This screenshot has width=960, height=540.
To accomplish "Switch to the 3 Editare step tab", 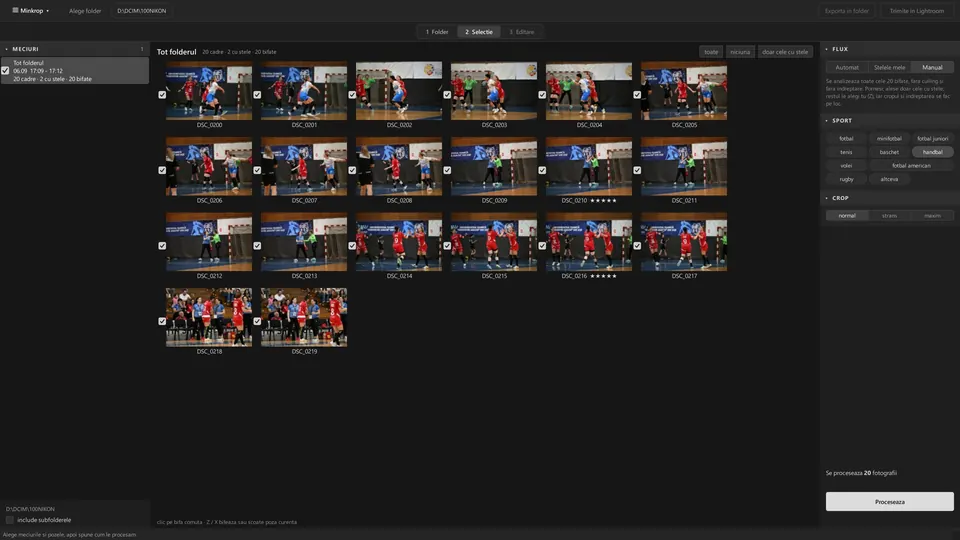I will 522,32.
